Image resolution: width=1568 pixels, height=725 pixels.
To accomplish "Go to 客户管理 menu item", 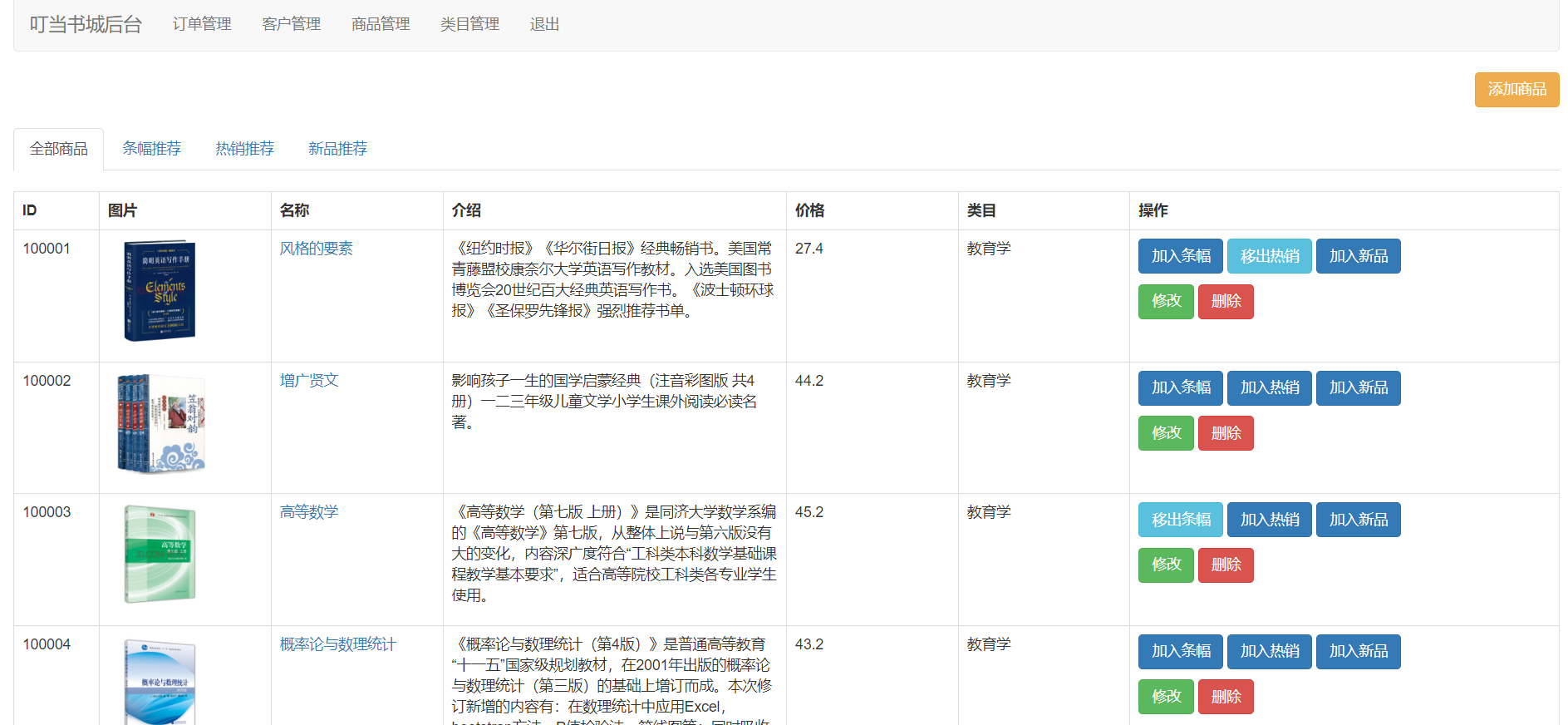I will (291, 24).
